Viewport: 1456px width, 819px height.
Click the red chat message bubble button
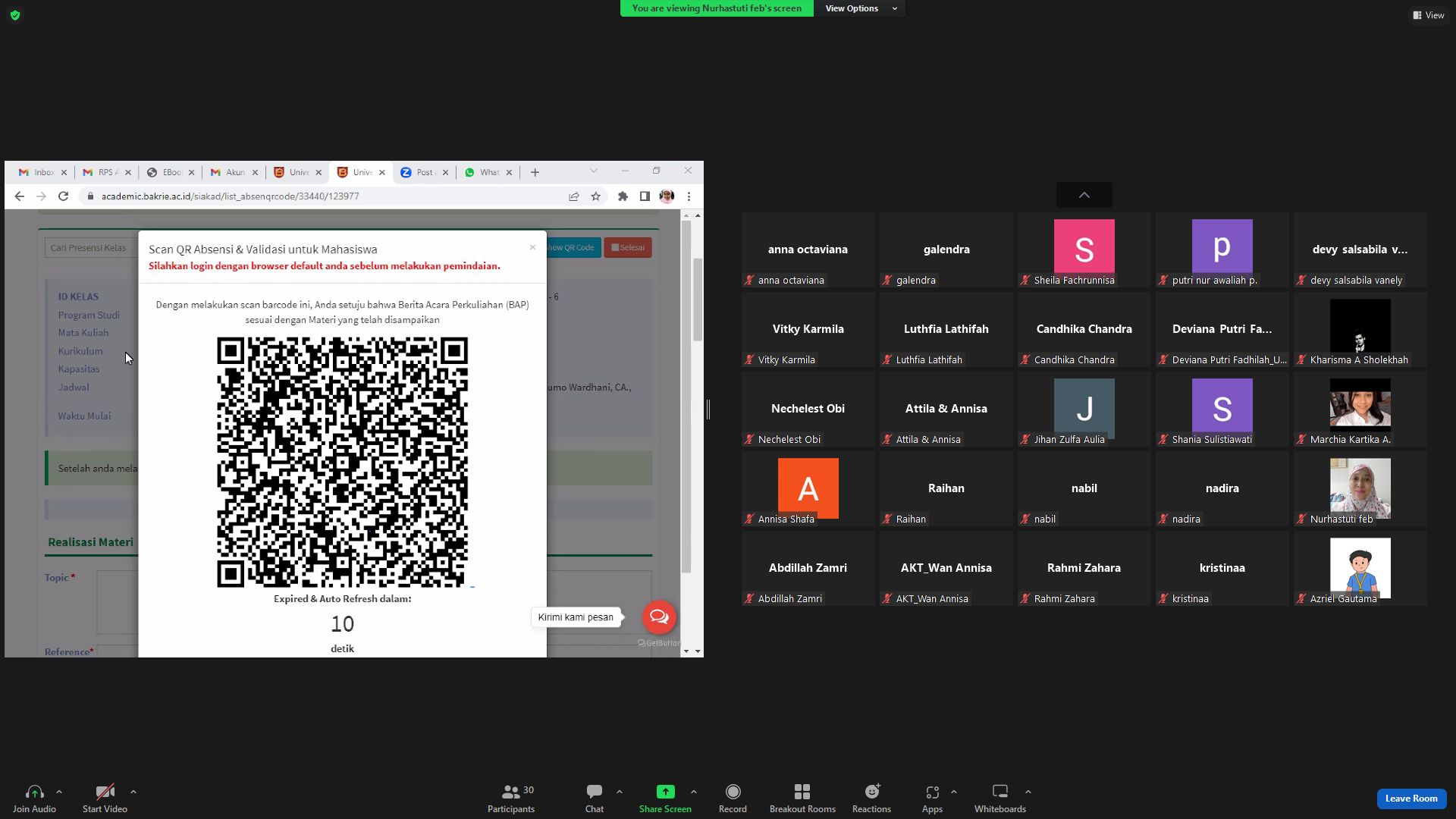point(659,617)
